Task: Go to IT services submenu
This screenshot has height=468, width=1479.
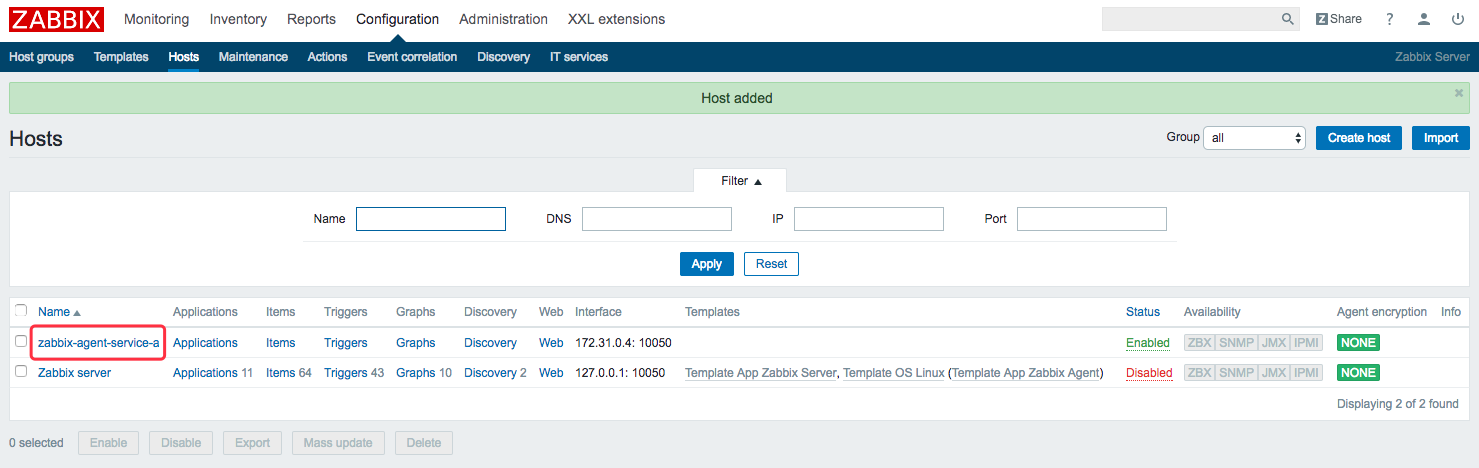Action: pos(579,57)
